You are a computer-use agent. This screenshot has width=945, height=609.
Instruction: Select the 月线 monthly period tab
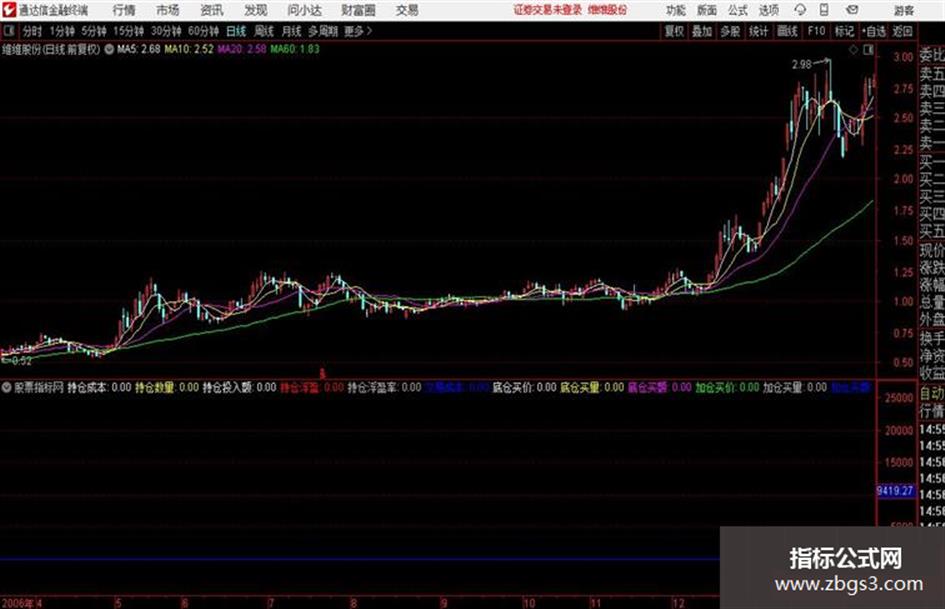[x=292, y=31]
